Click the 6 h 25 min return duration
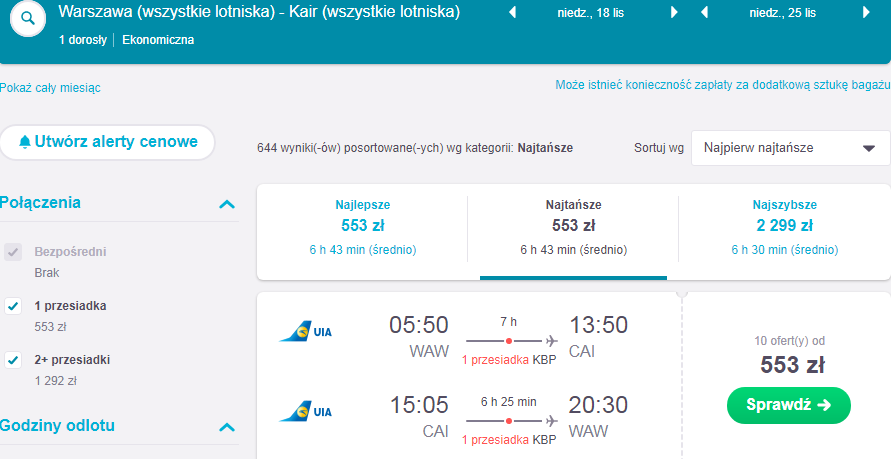The width and height of the screenshot is (891, 459). point(509,402)
